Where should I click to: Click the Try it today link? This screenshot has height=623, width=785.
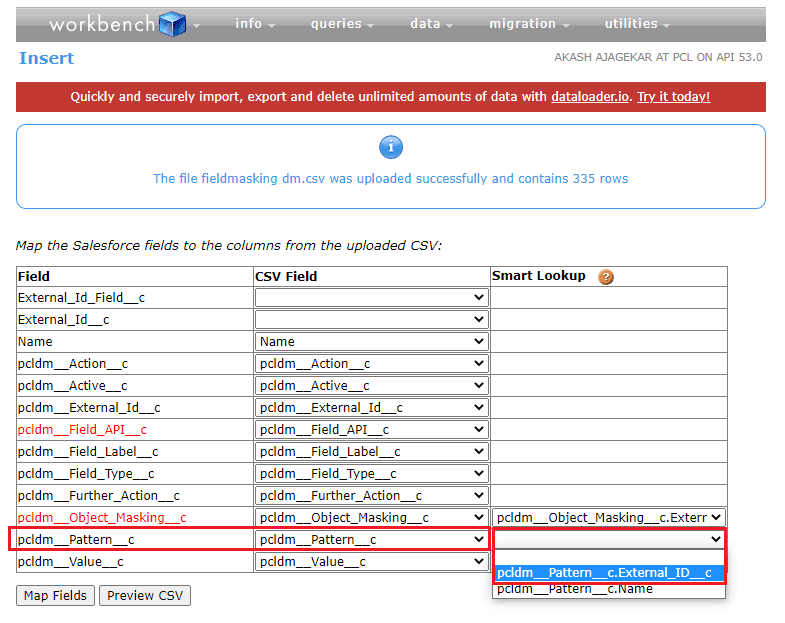coord(674,97)
